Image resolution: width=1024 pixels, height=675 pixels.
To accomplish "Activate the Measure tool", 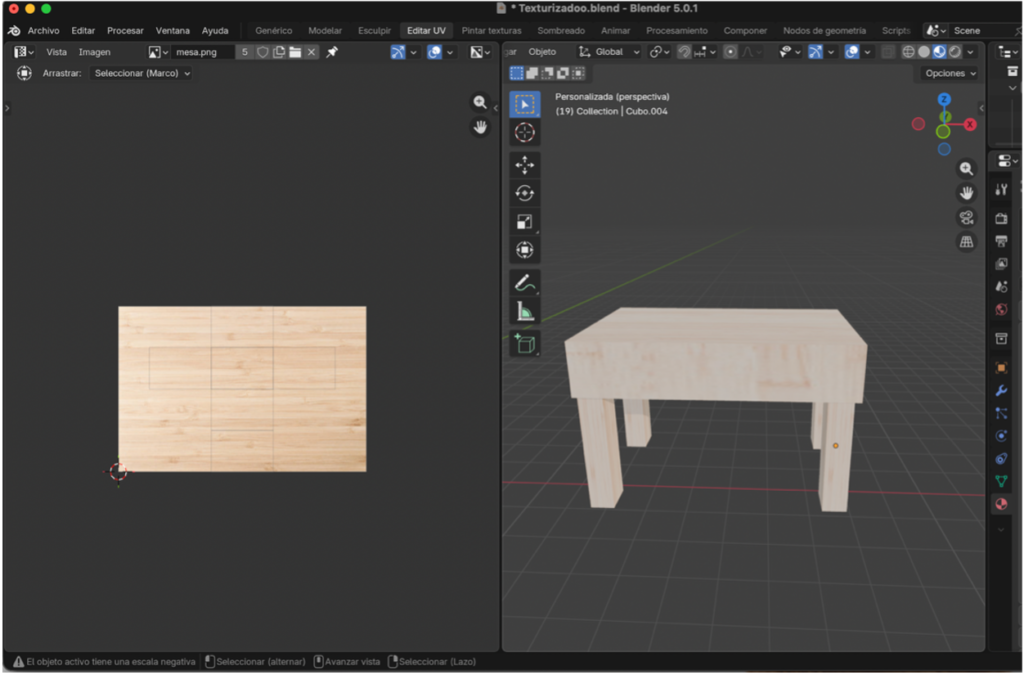I will click(x=525, y=309).
